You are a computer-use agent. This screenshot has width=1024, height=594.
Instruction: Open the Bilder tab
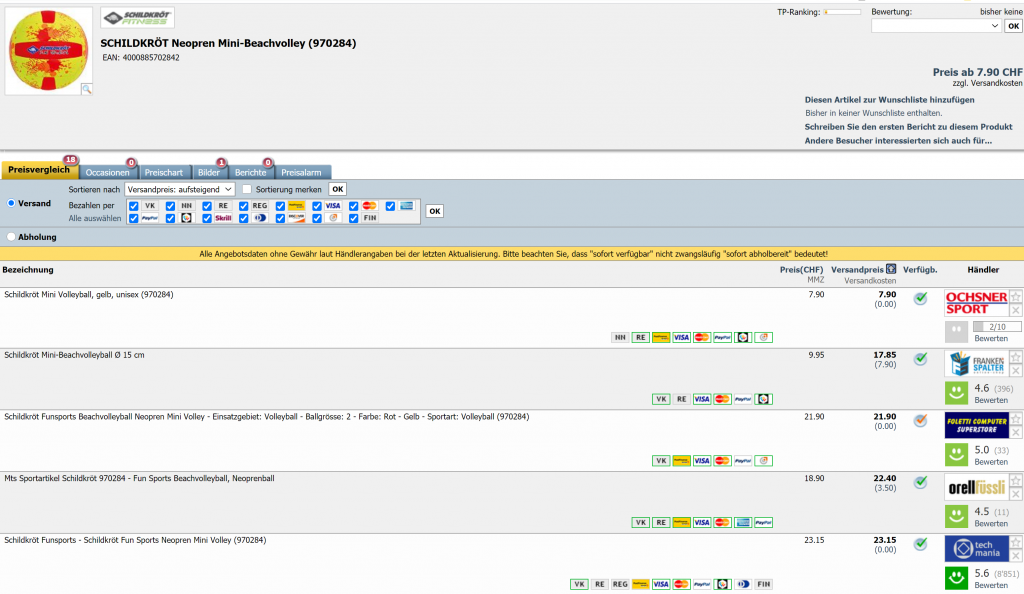tap(209, 173)
